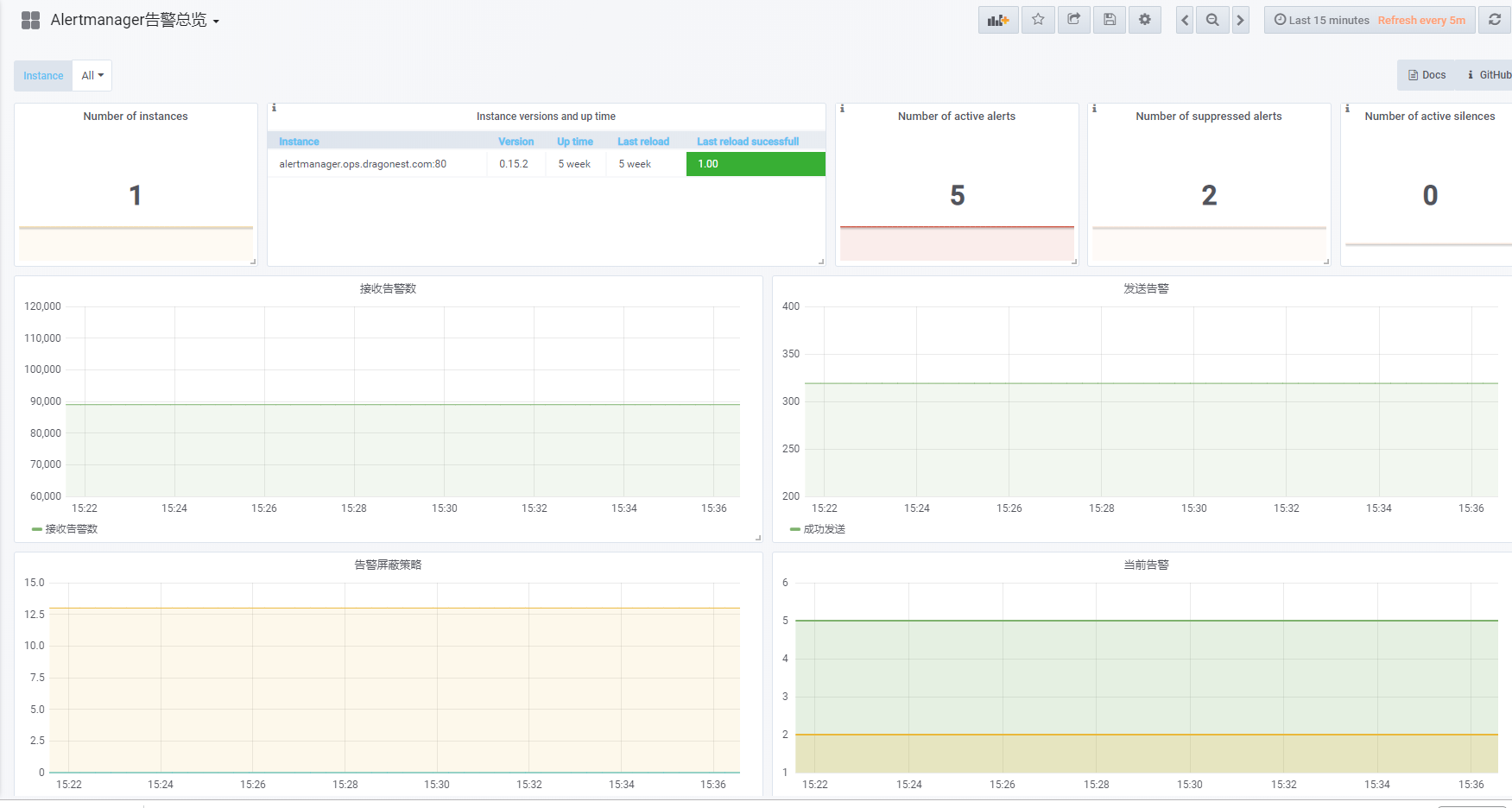Image resolution: width=1512 pixels, height=808 pixels.
Task: Click info icon on active alerts panel
Action: click(842, 109)
